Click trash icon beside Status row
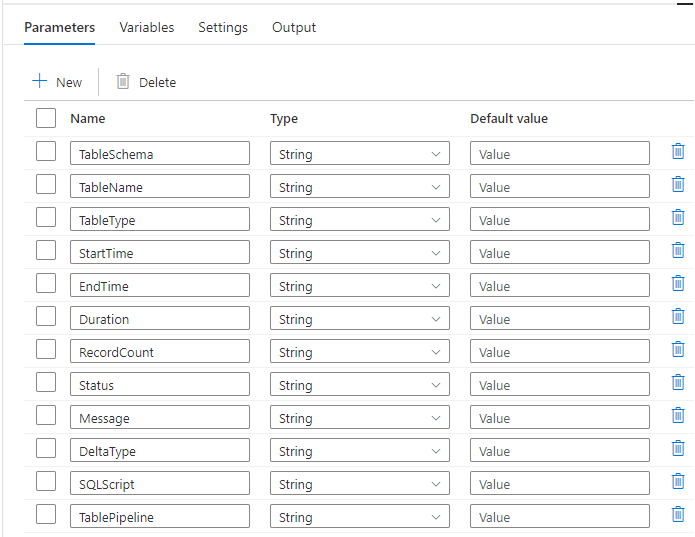Image resolution: width=695 pixels, height=537 pixels. pos(678,382)
